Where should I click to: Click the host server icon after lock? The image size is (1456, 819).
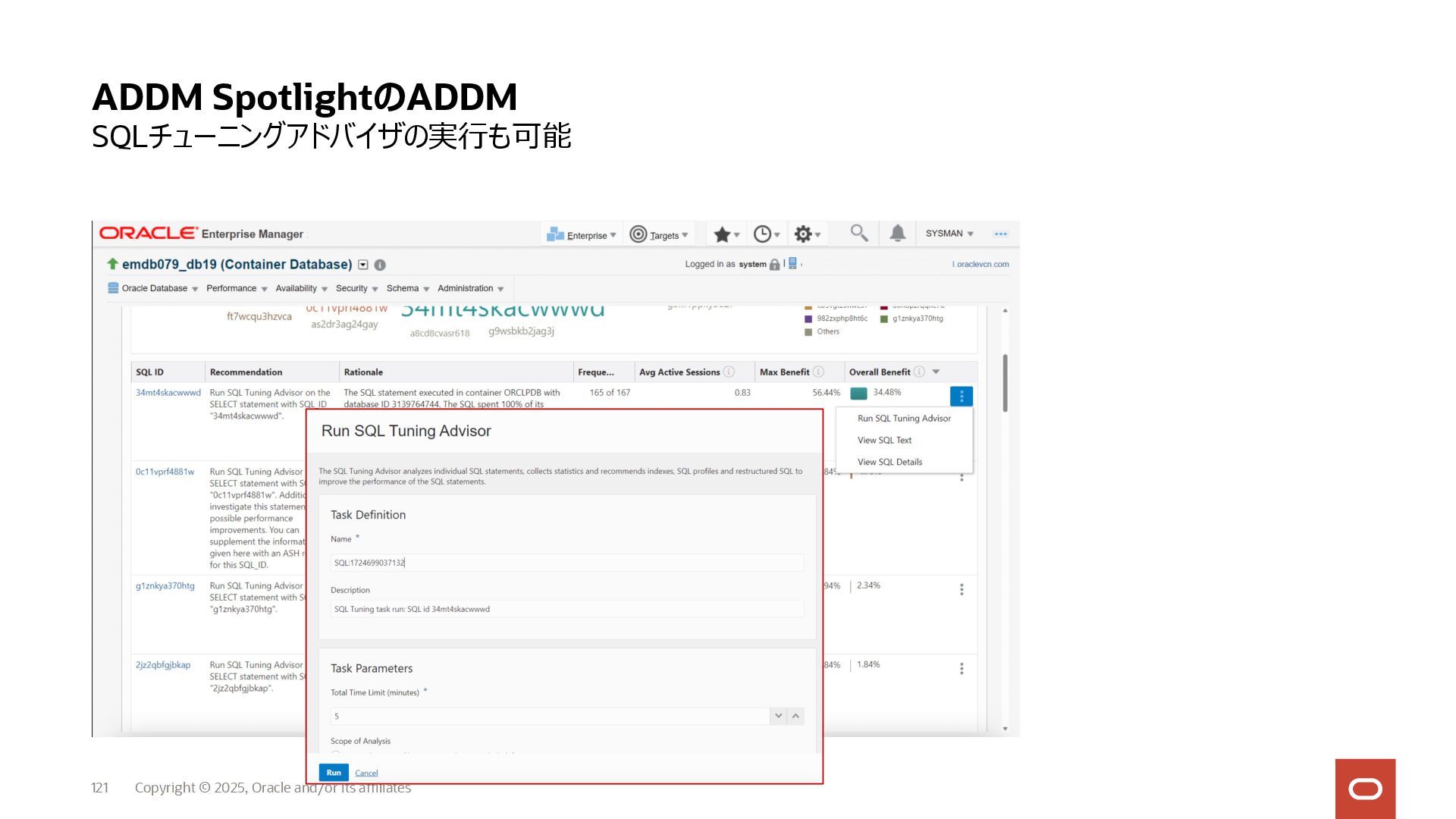click(x=792, y=263)
